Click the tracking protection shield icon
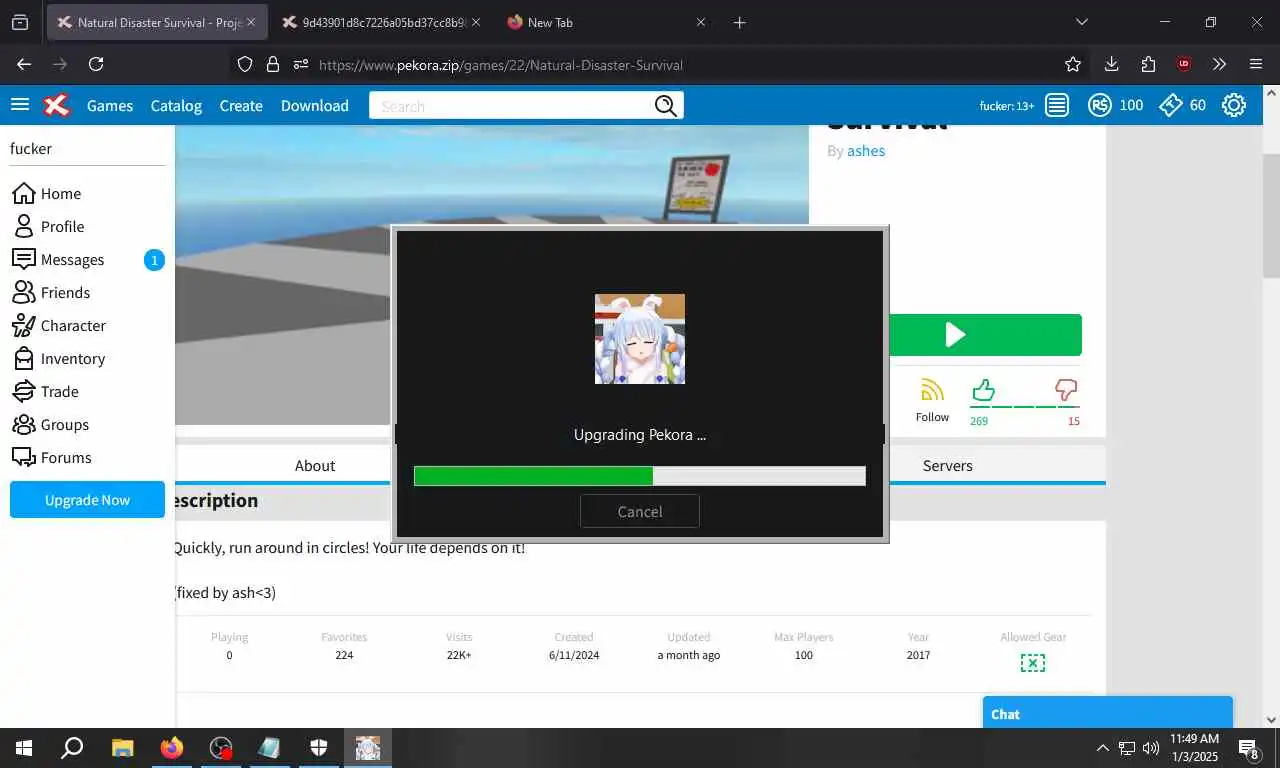This screenshot has width=1280, height=768. (245, 64)
